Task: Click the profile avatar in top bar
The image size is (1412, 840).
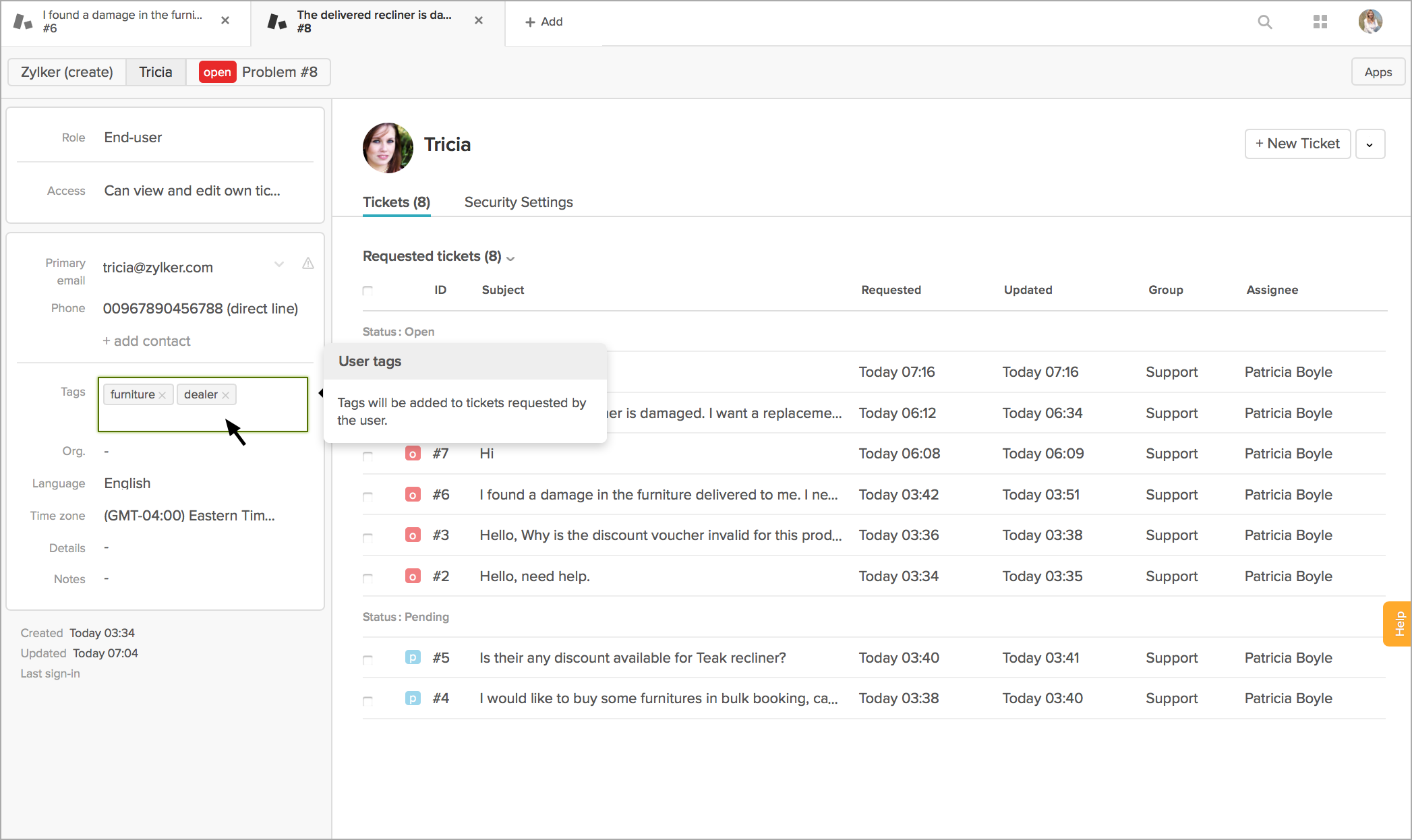Action: [x=1370, y=22]
